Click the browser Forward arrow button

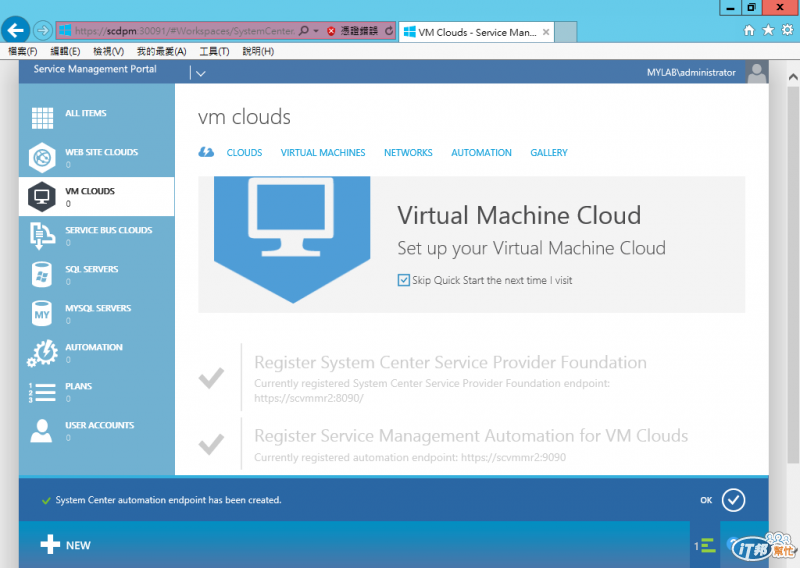point(43,31)
